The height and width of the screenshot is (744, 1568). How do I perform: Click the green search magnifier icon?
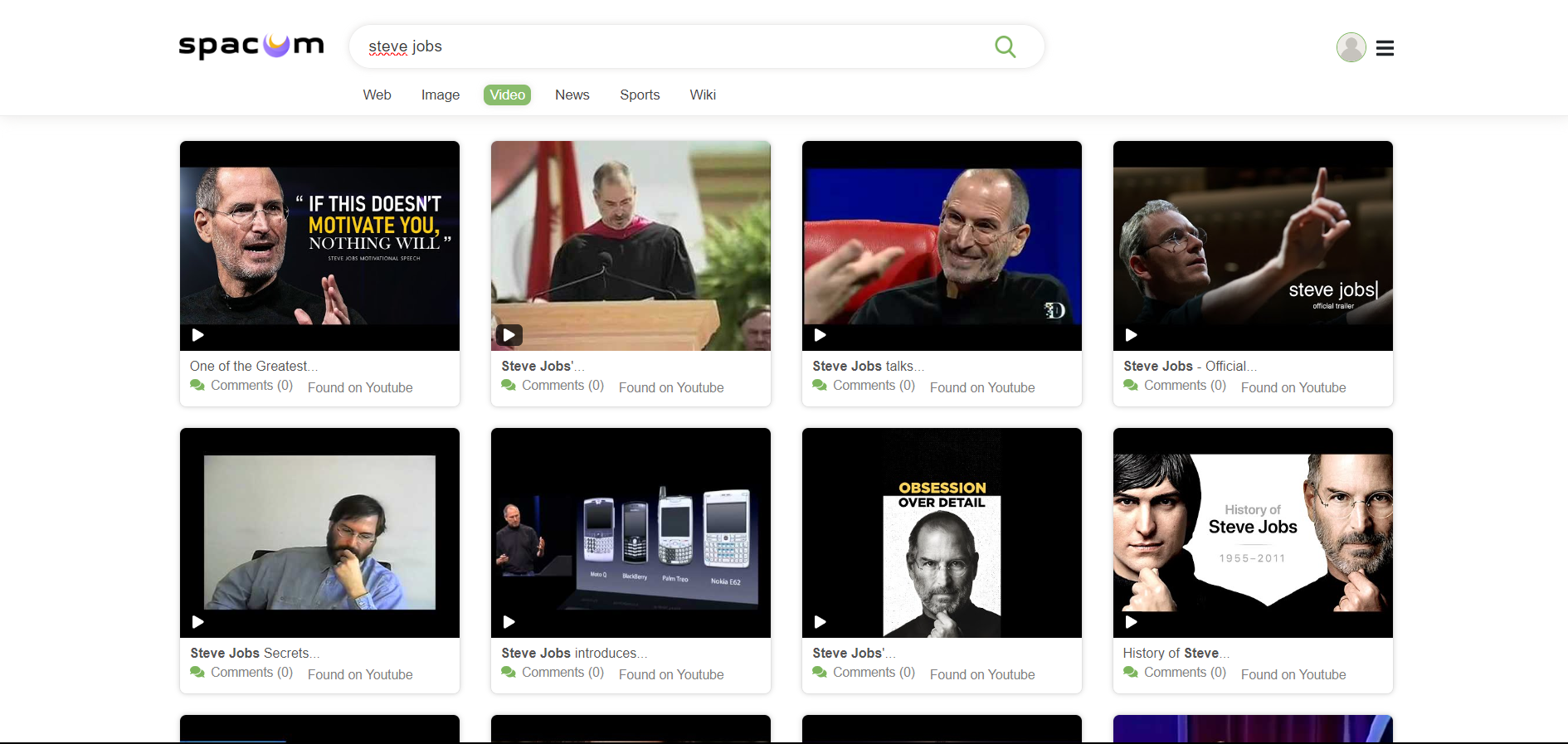coord(1005,46)
